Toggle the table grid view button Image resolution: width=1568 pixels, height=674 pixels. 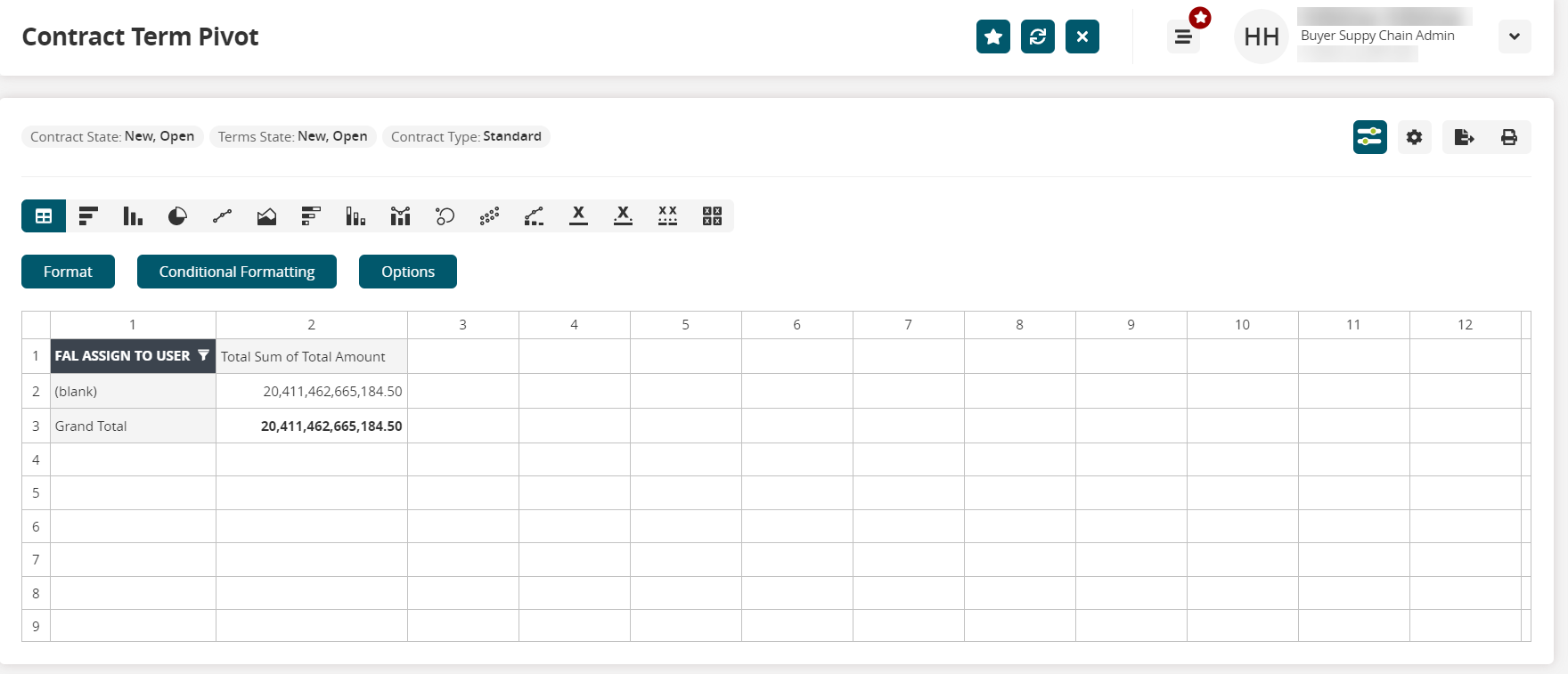(x=44, y=216)
